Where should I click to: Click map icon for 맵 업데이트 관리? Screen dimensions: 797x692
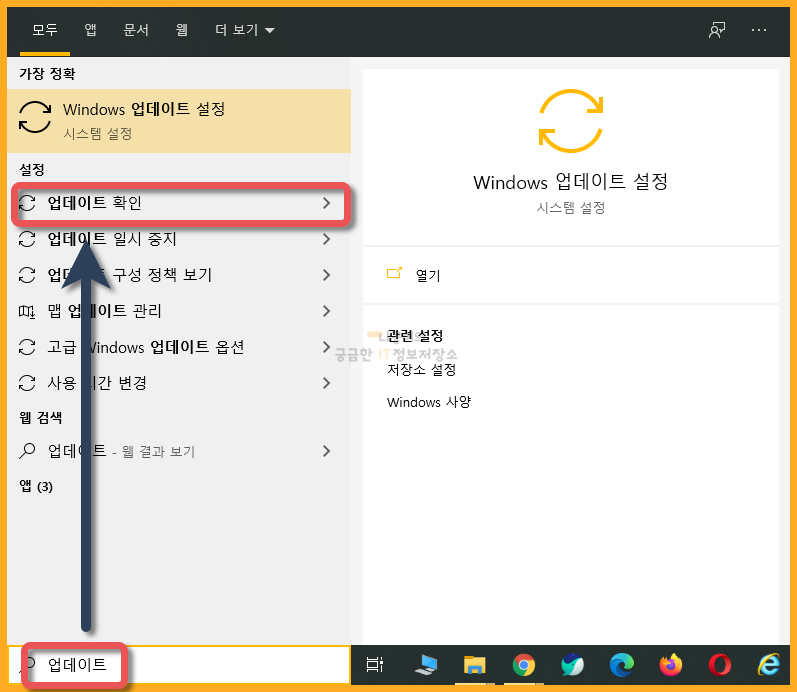click(x=27, y=311)
